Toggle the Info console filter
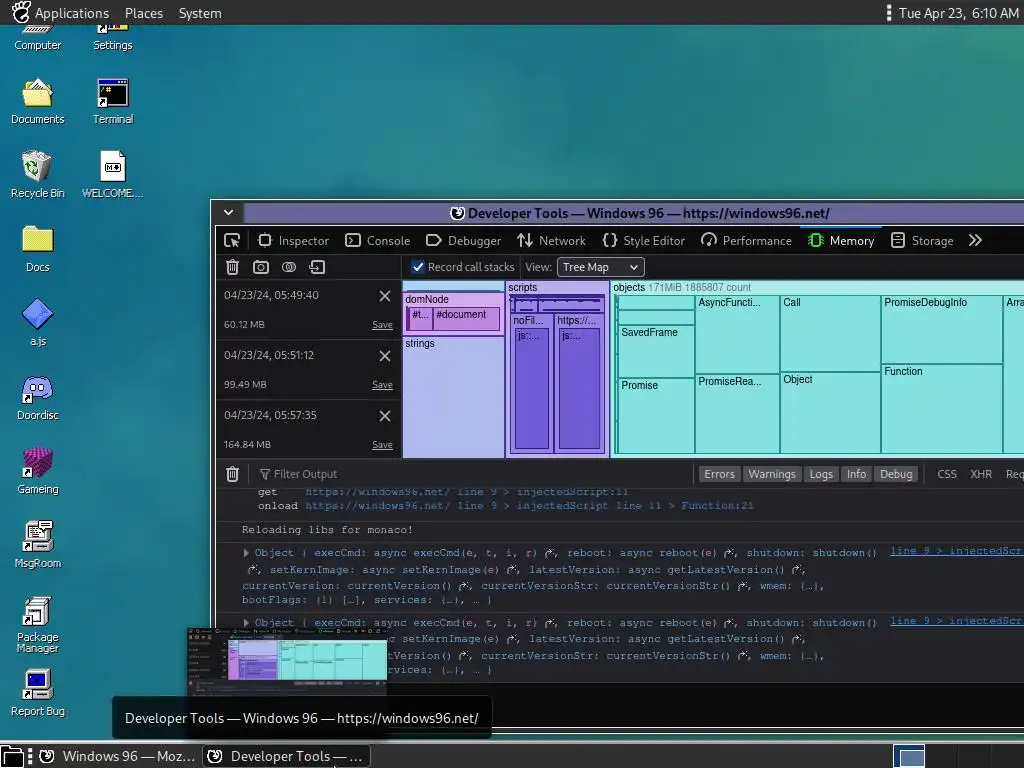The image size is (1024, 768). click(x=856, y=474)
